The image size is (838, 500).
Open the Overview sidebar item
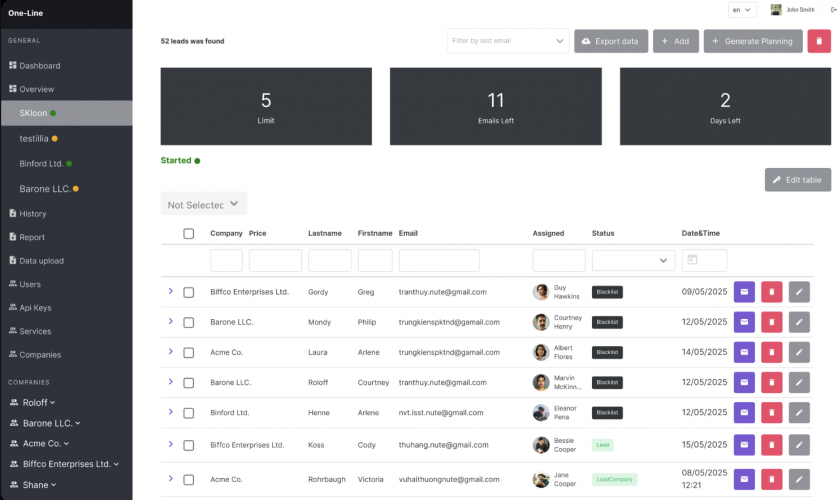(x=32, y=89)
